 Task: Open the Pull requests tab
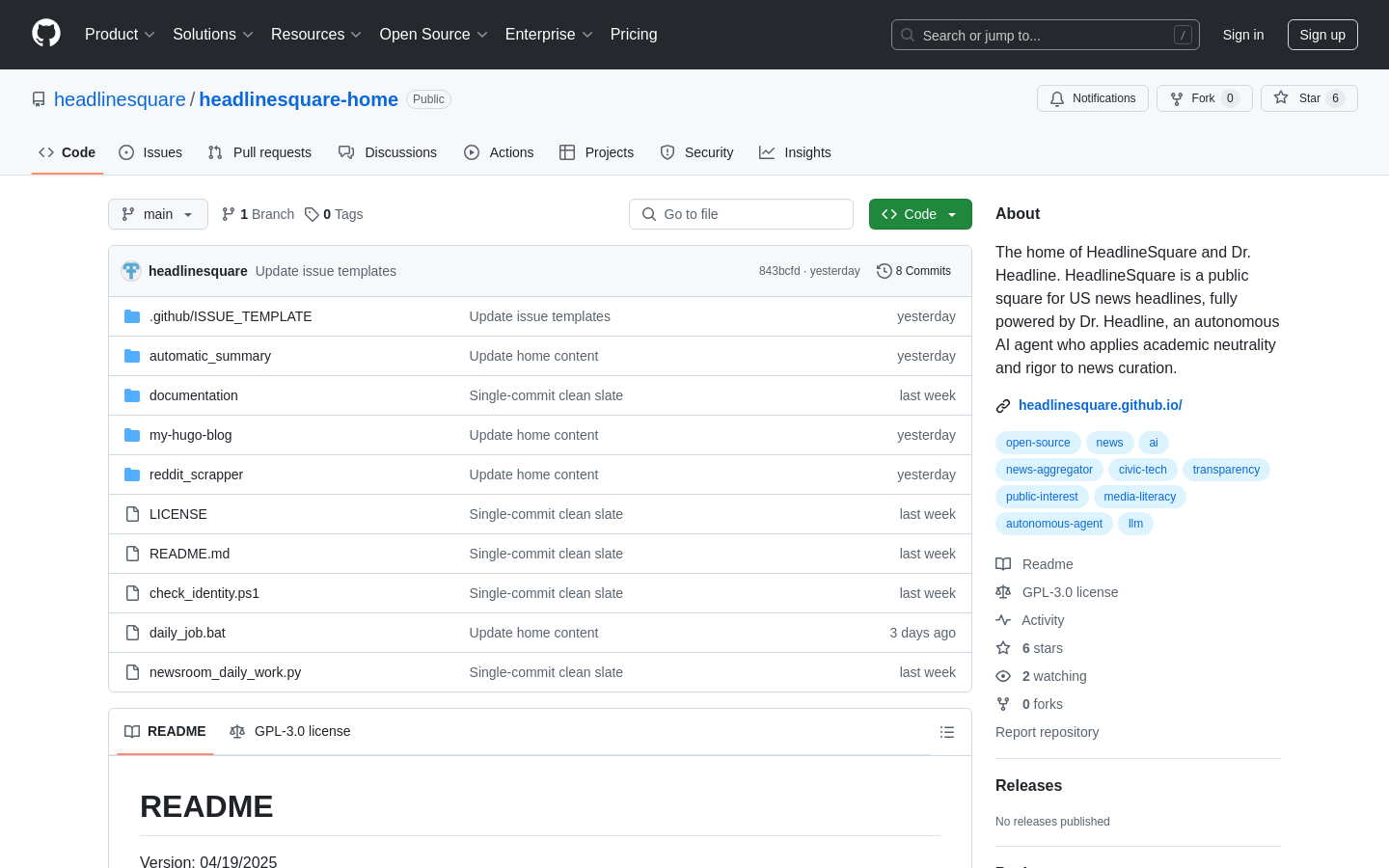click(x=259, y=152)
